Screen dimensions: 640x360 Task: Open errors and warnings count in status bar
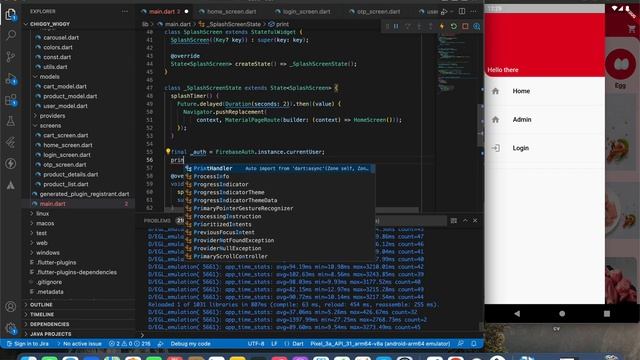pyautogui.click(x=129, y=344)
